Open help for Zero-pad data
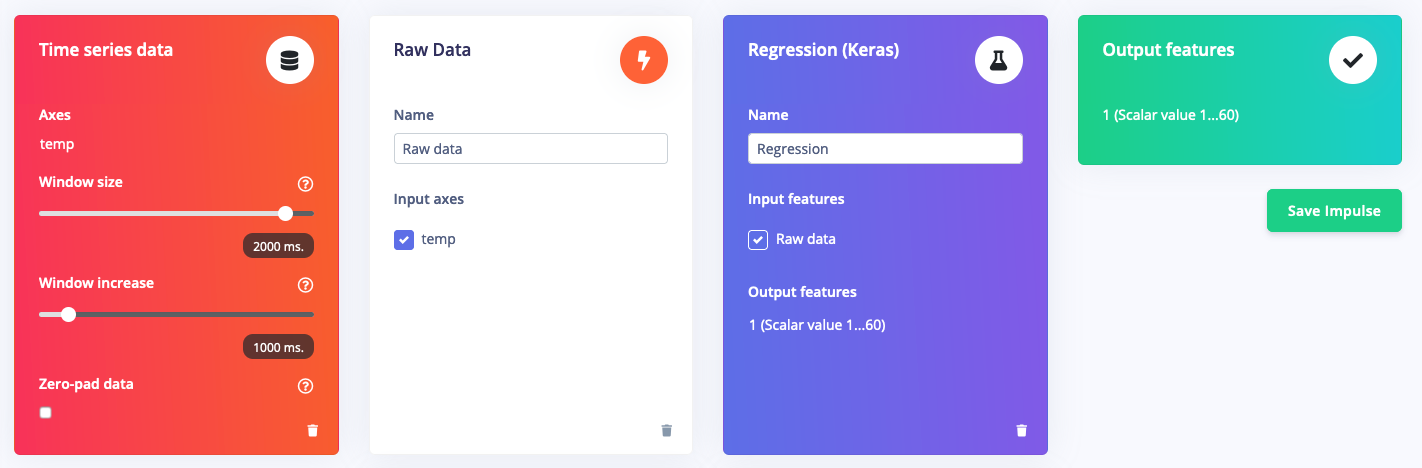The width and height of the screenshot is (1422, 468). click(306, 386)
